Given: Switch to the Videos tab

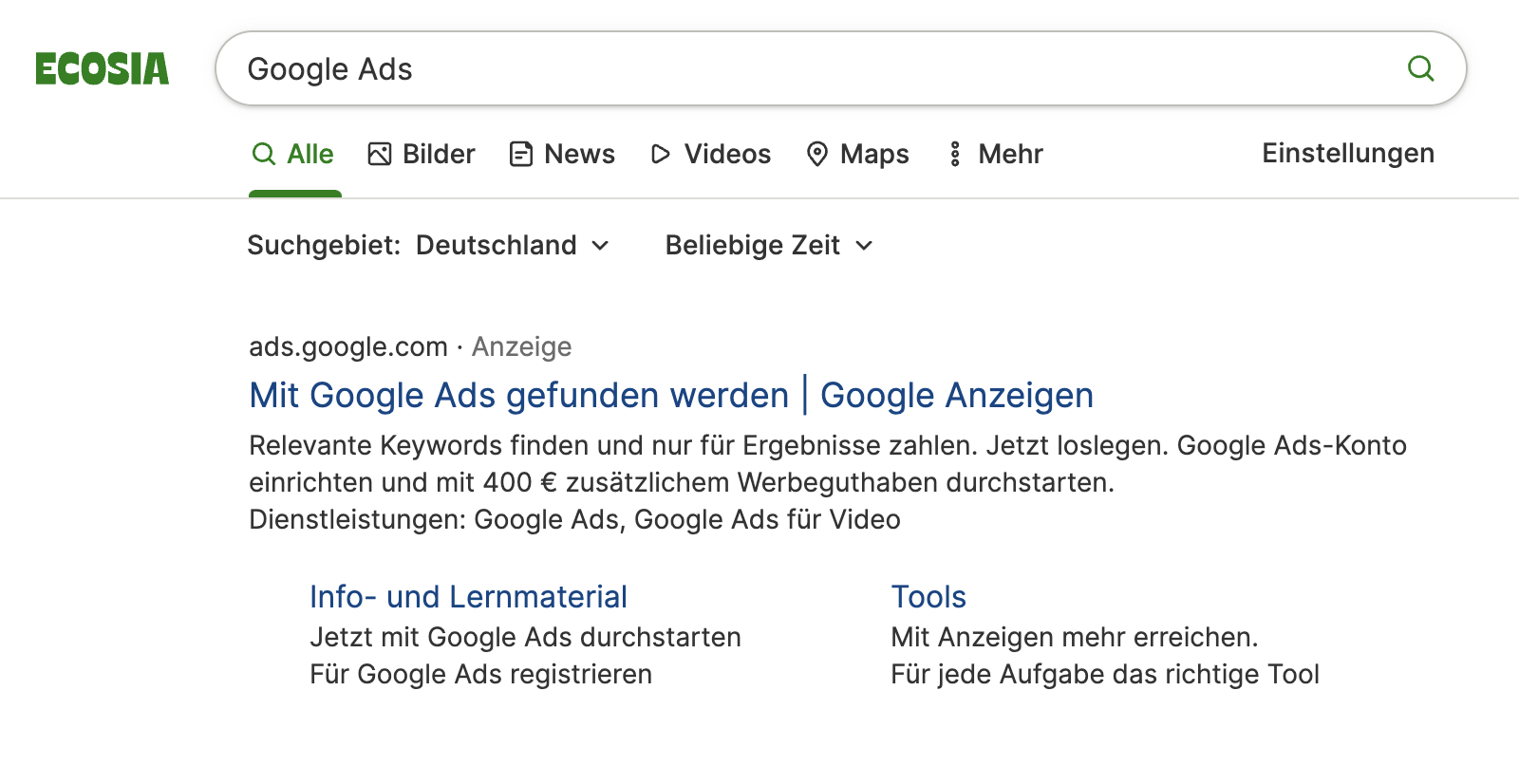Looking at the screenshot, I should click(x=710, y=154).
